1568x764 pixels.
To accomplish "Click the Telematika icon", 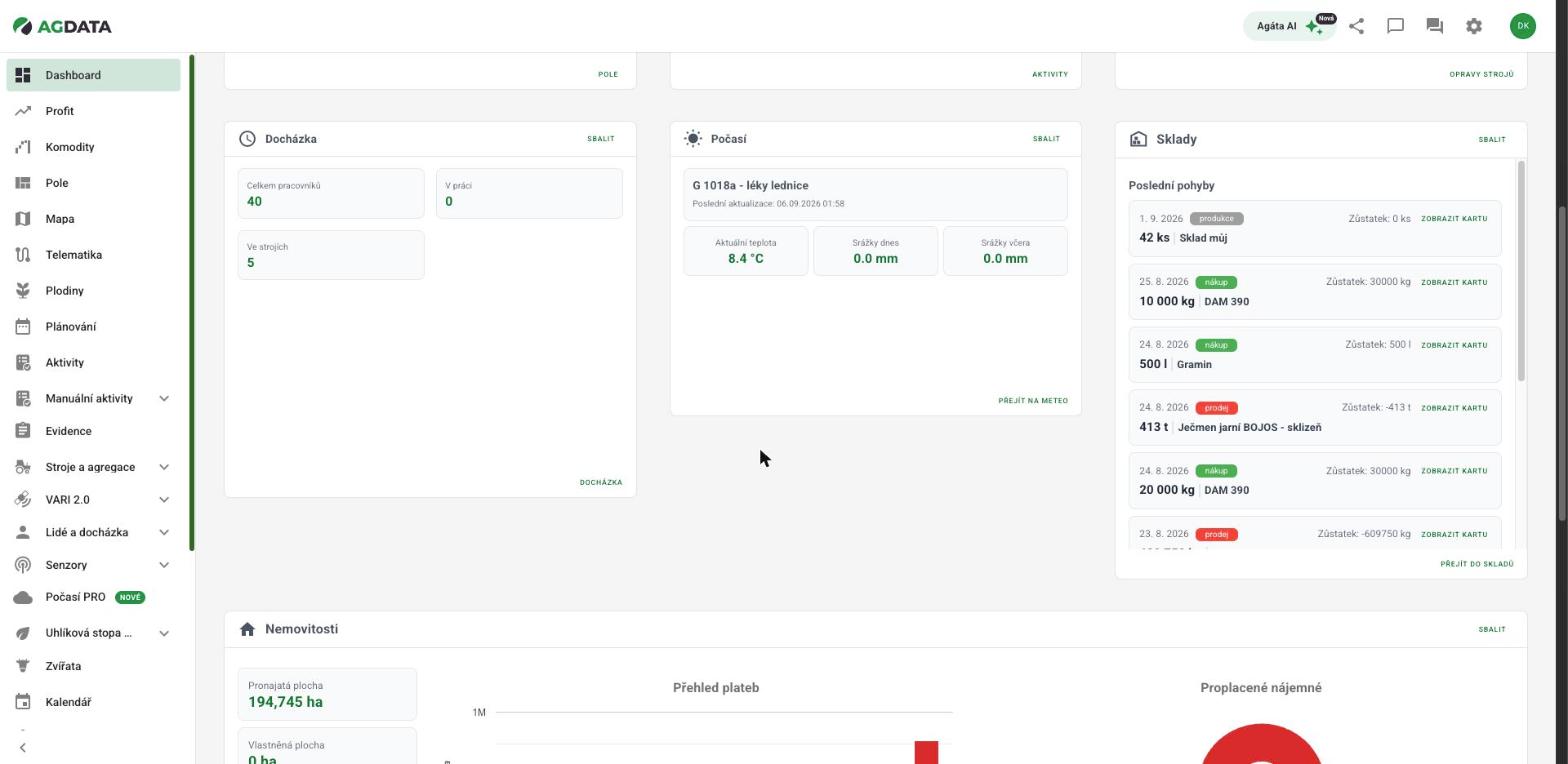I will point(23,255).
